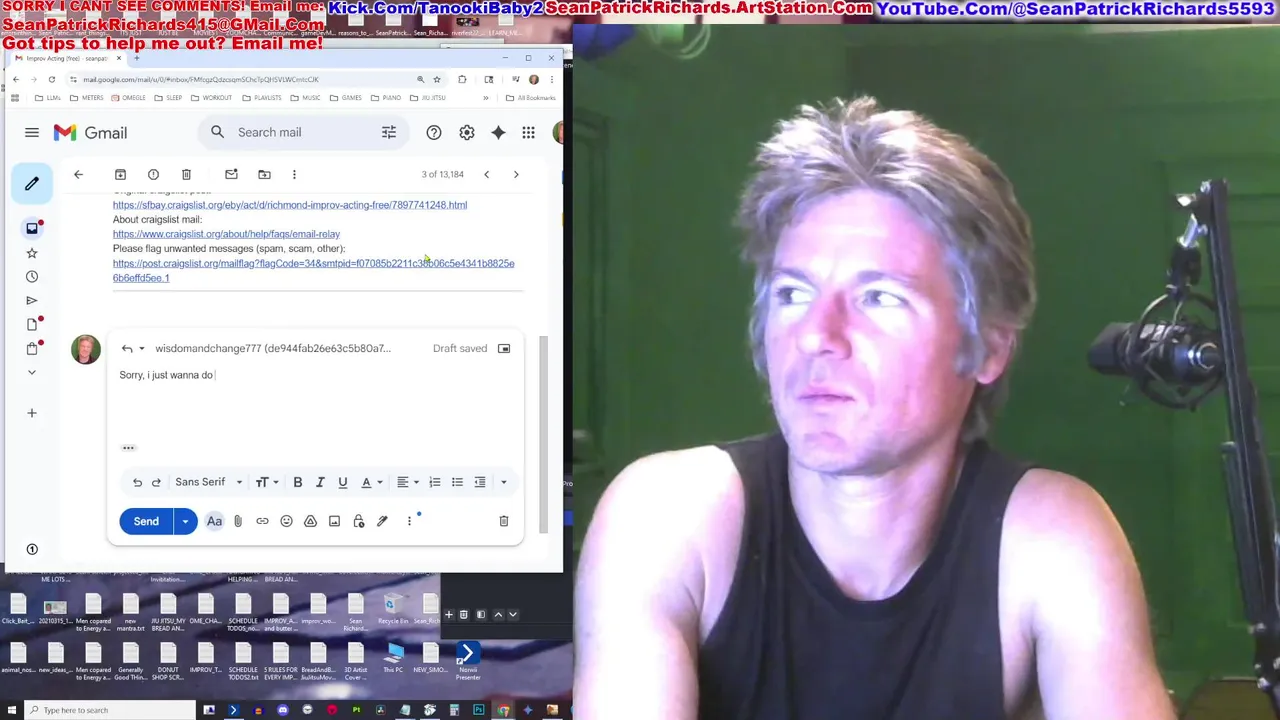Viewport: 1280px width, 720px height.
Task: Toggle italic formatting
Action: (x=320, y=482)
